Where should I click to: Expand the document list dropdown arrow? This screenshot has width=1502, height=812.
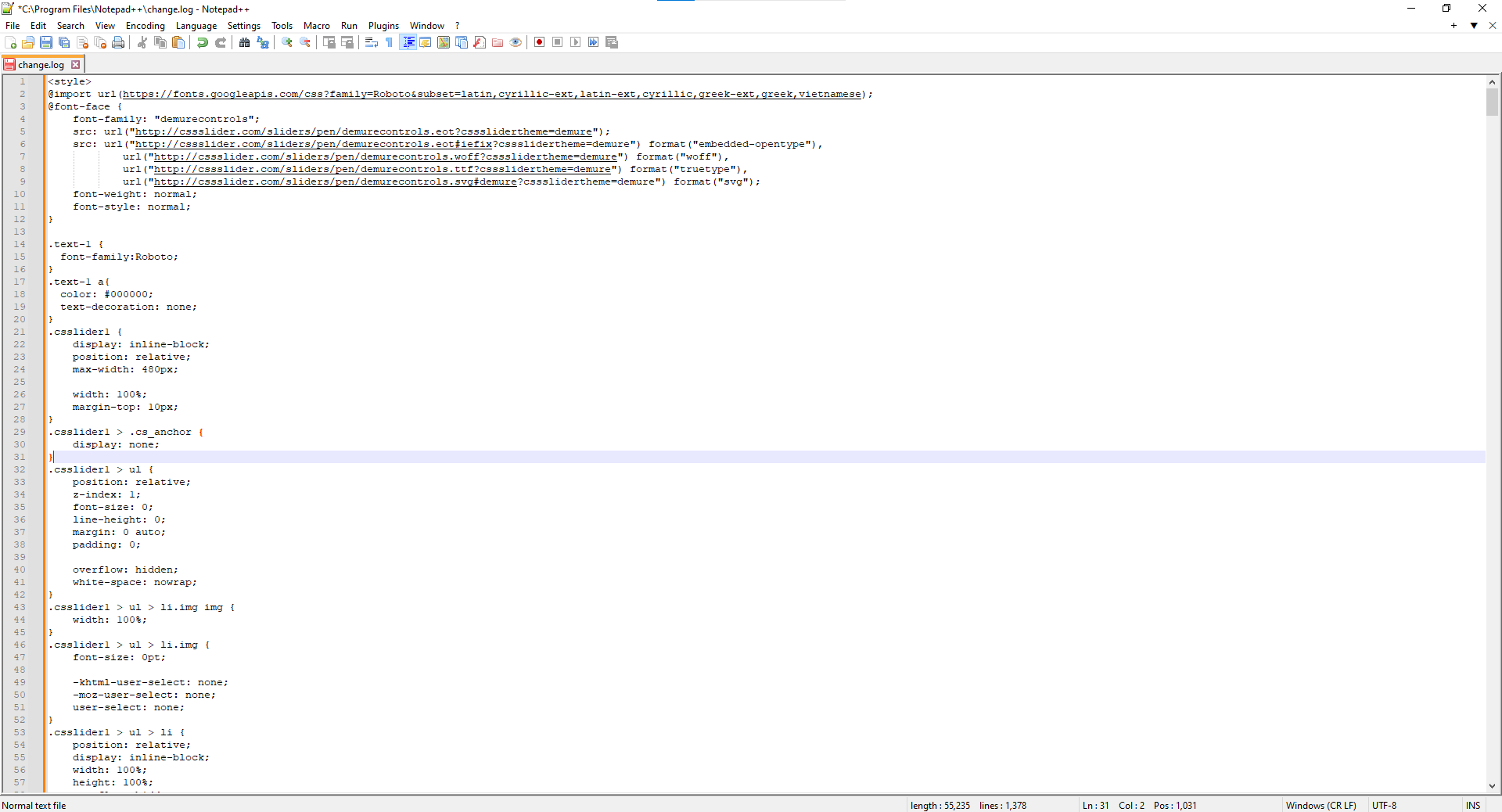point(1474,26)
